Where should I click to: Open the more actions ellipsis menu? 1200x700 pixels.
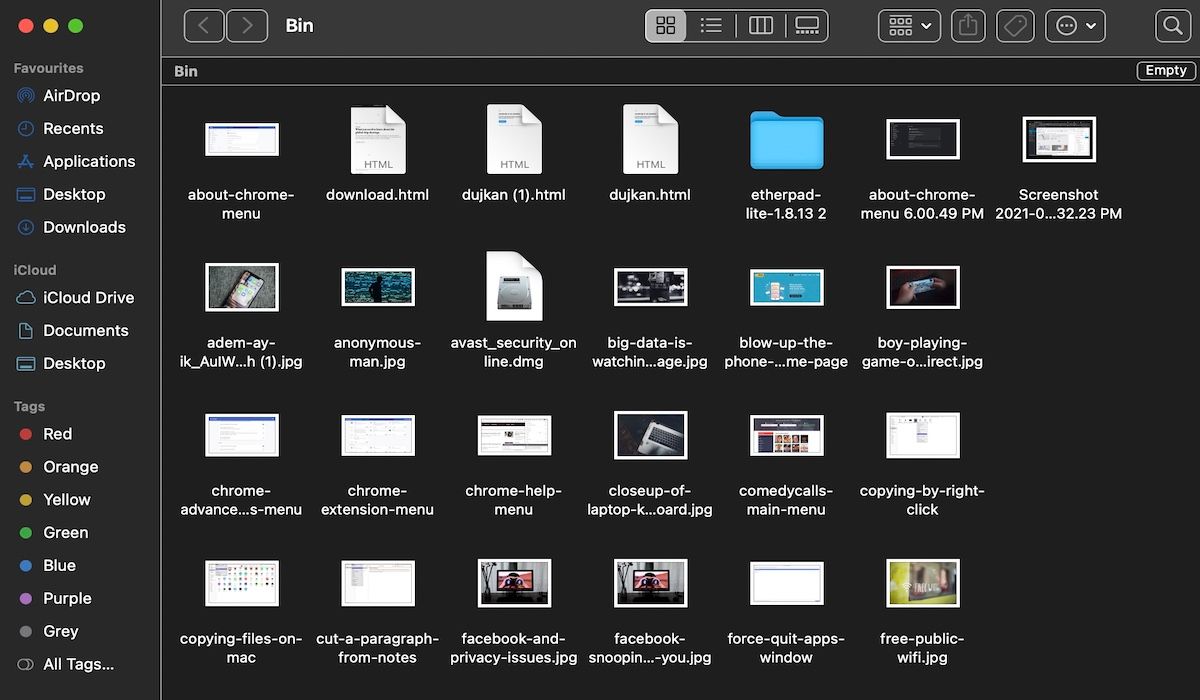[x=1075, y=25]
